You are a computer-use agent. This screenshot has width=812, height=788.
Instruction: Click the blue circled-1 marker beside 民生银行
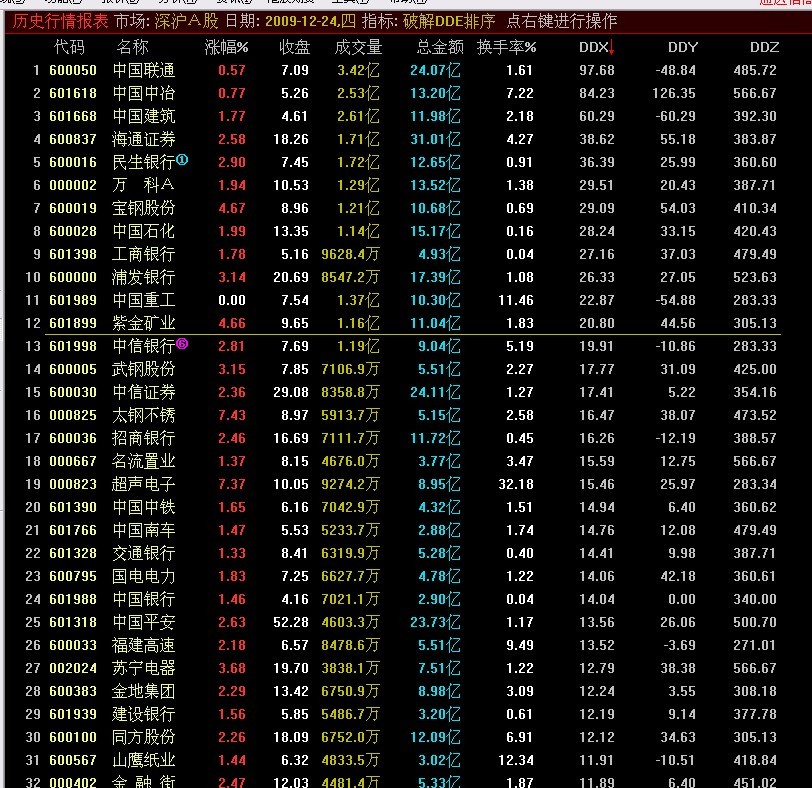coord(182,159)
